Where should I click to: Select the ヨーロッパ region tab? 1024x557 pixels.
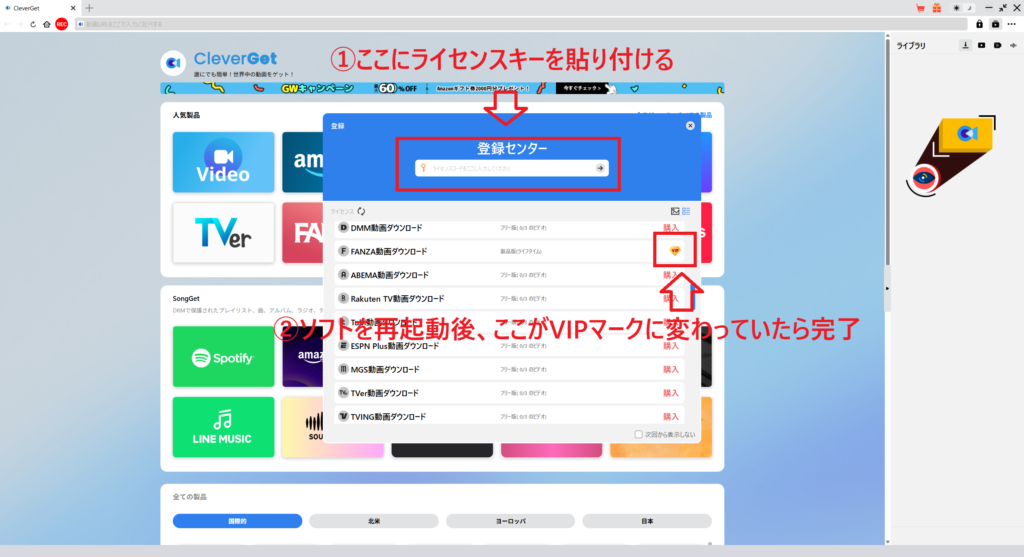[x=510, y=520]
